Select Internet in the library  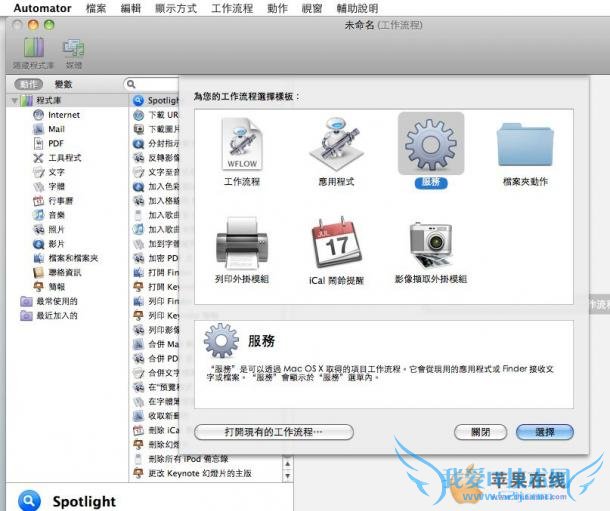coord(63,115)
